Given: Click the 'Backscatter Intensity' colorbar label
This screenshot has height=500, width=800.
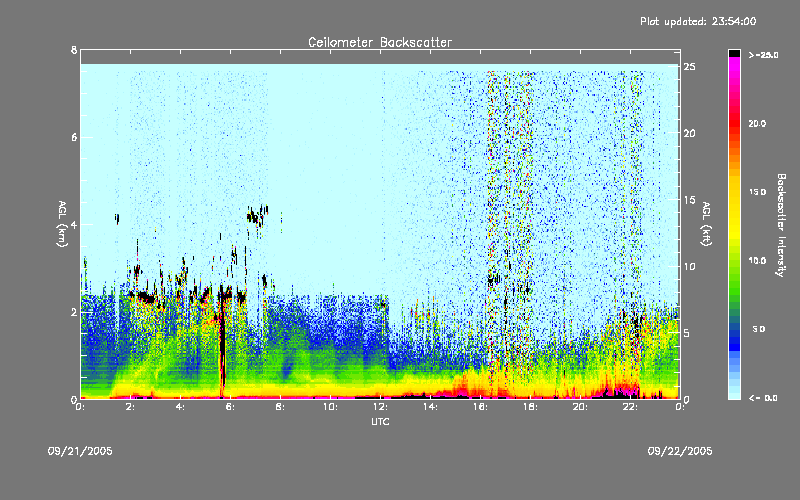Looking at the screenshot, I should point(781,225).
